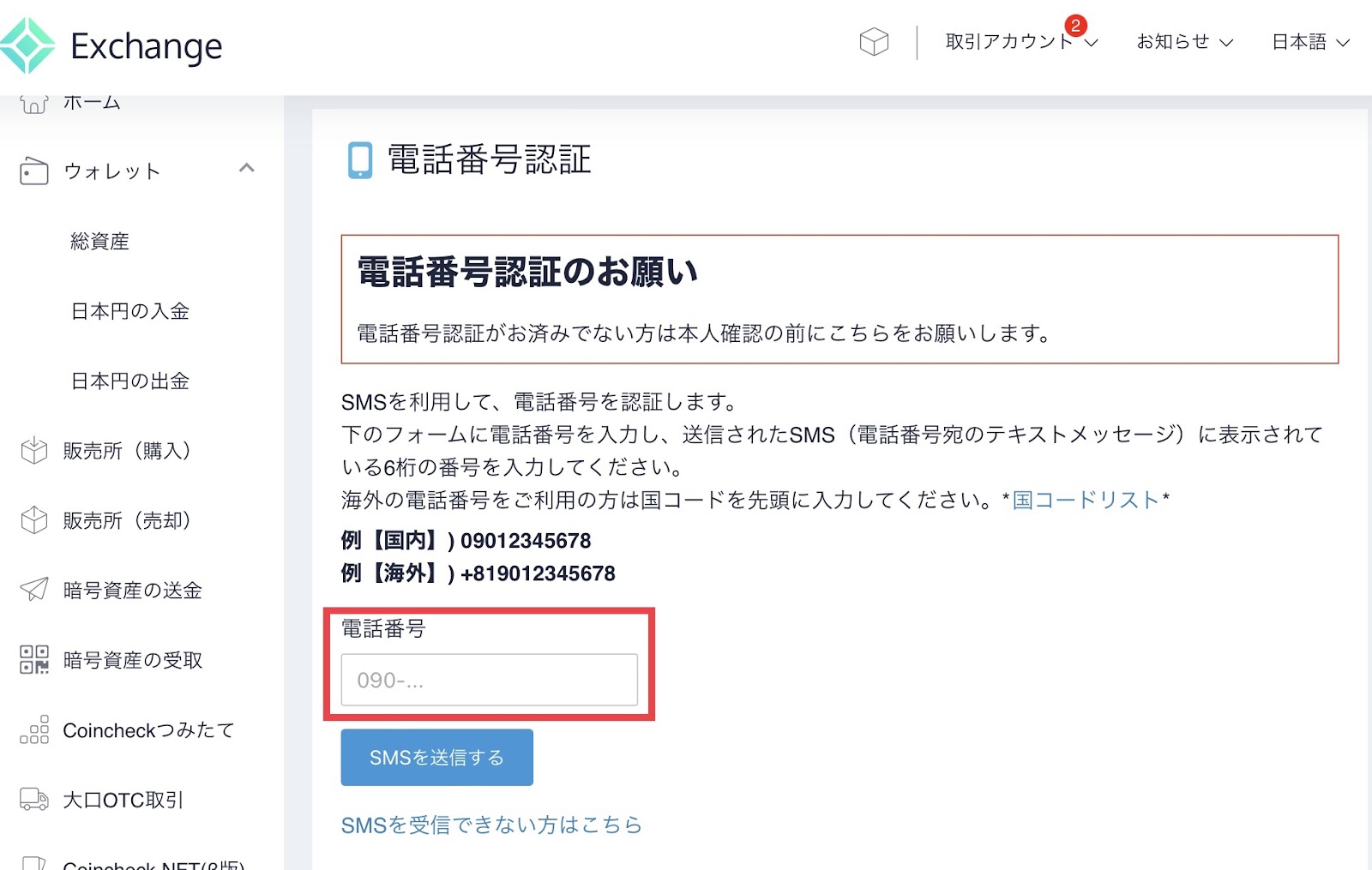Viewport: 1372px width, 870px height.
Task: Focus the 電話番号 input field
Action: [x=490, y=680]
